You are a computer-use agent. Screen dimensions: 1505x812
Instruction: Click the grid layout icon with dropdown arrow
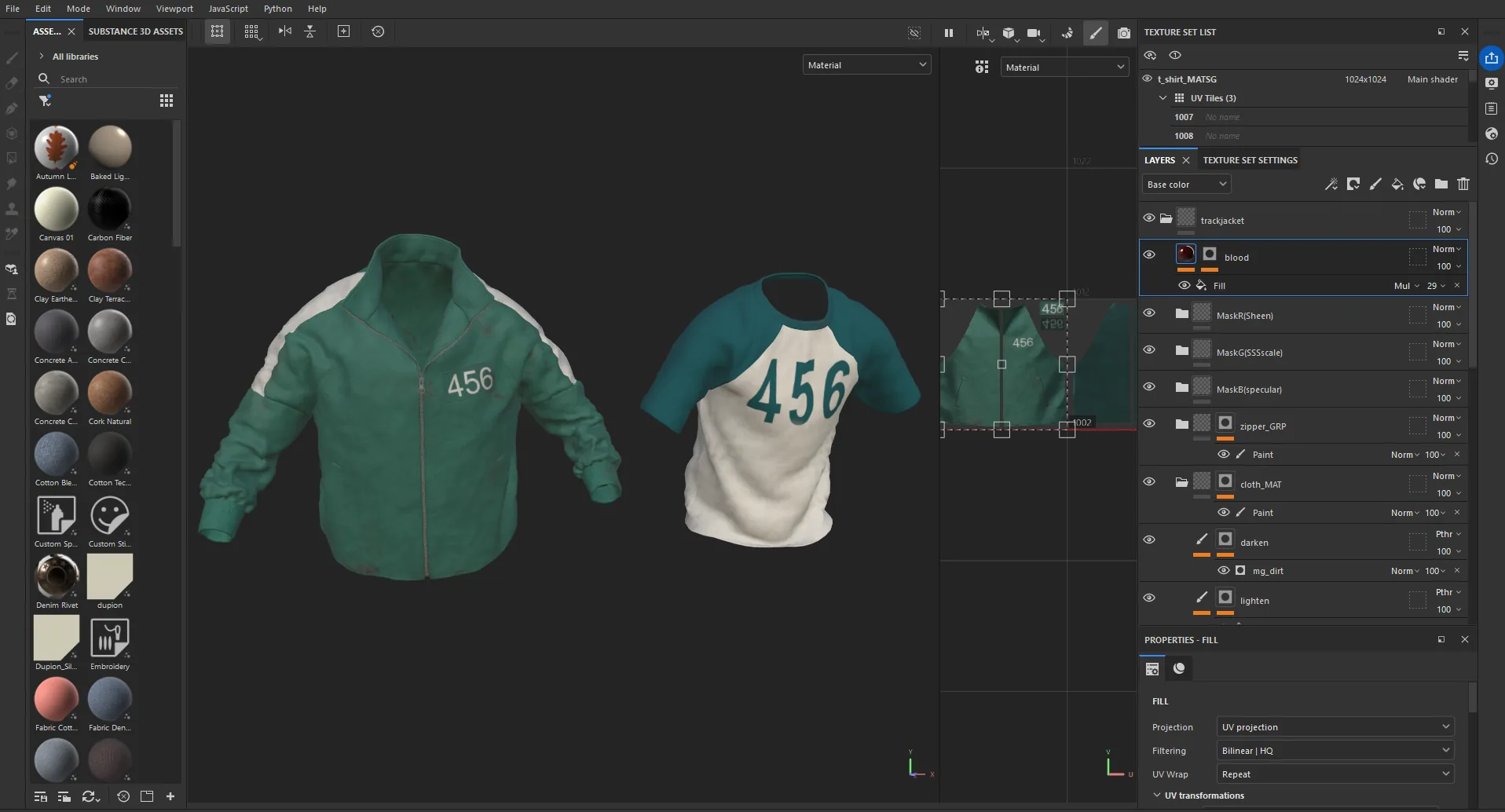point(251,31)
